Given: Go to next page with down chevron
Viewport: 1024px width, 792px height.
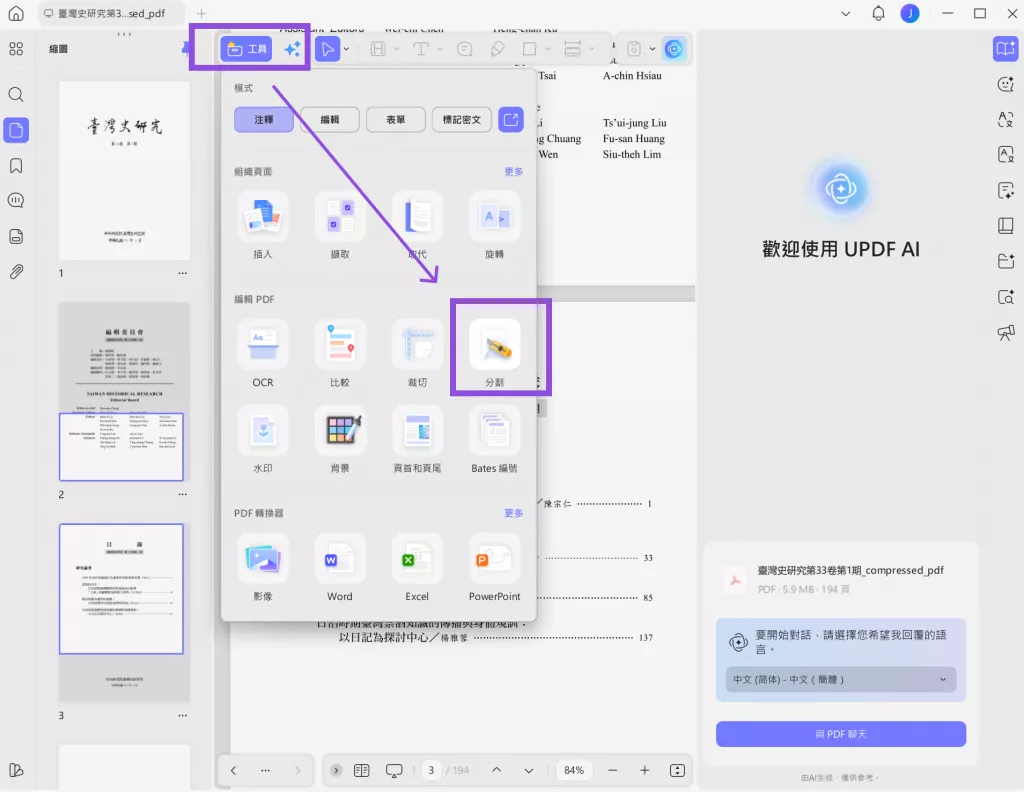Looking at the screenshot, I should 528,770.
